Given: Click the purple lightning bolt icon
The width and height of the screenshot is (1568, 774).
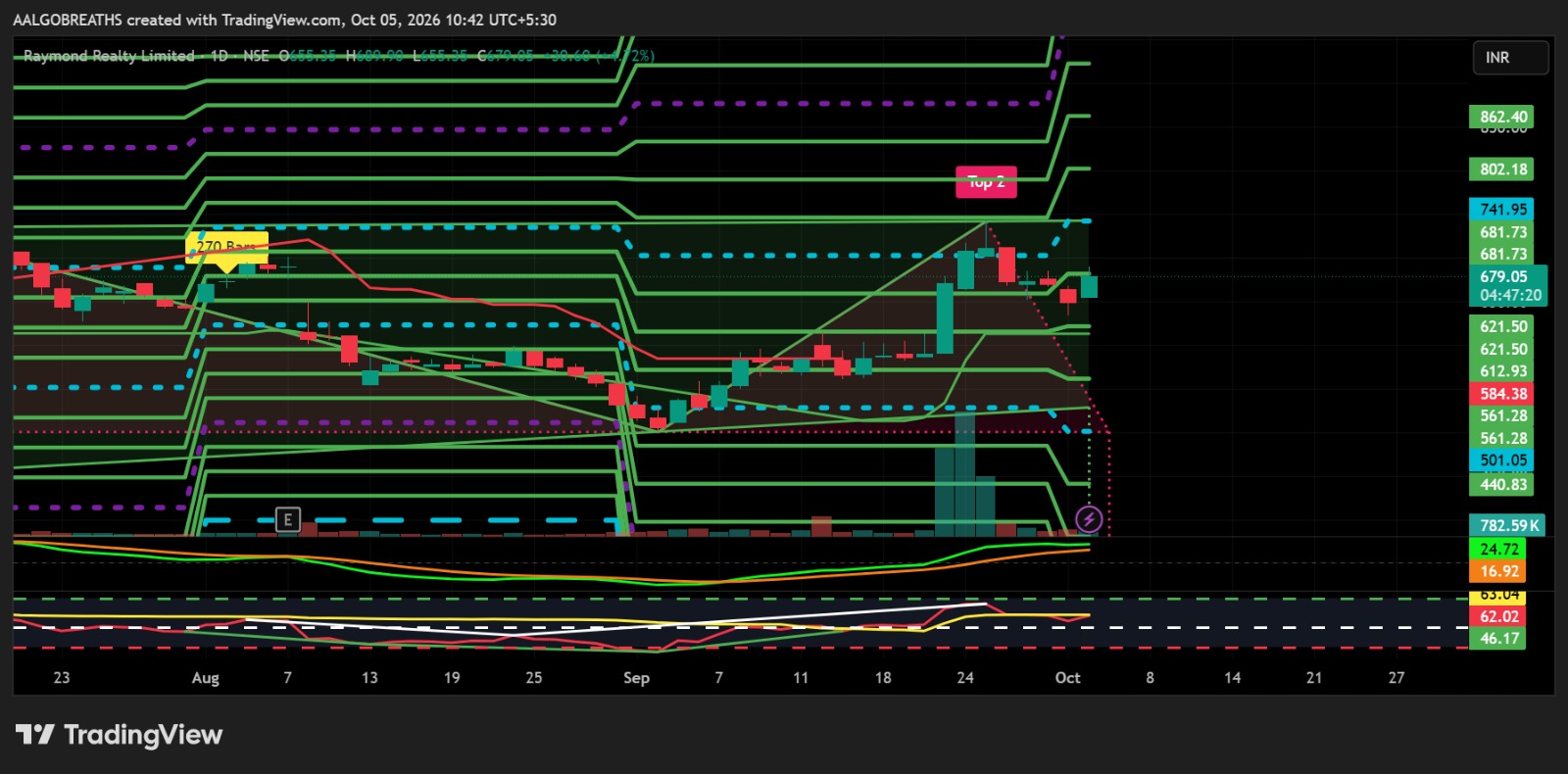Looking at the screenshot, I should tap(1089, 519).
